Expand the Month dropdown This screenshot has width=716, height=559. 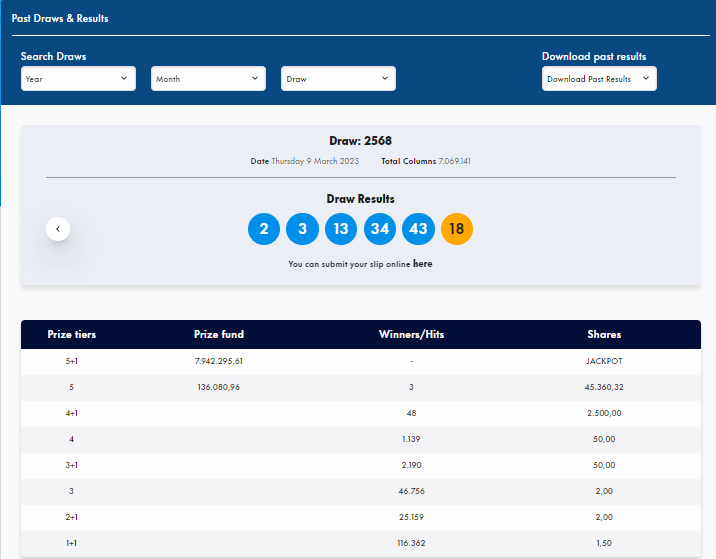point(208,79)
